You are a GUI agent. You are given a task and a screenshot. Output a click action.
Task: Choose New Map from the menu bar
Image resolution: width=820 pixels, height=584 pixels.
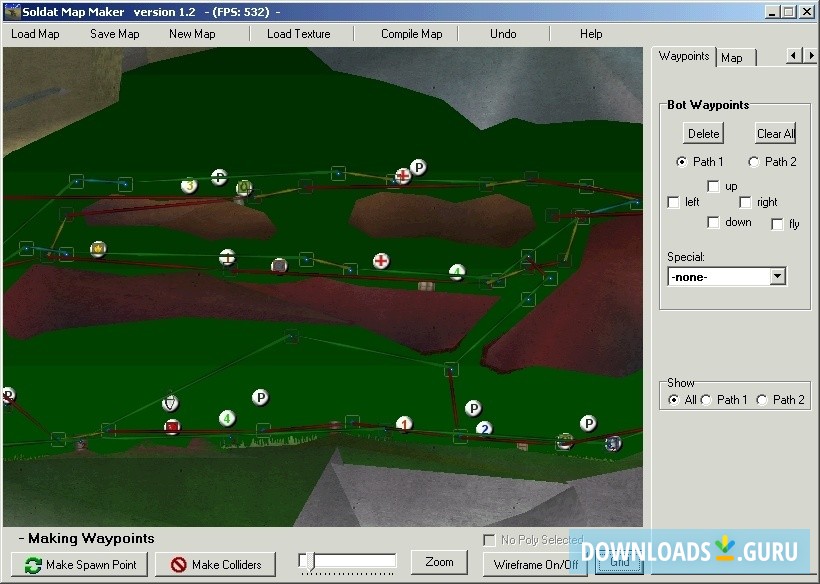click(x=192, y=34)
